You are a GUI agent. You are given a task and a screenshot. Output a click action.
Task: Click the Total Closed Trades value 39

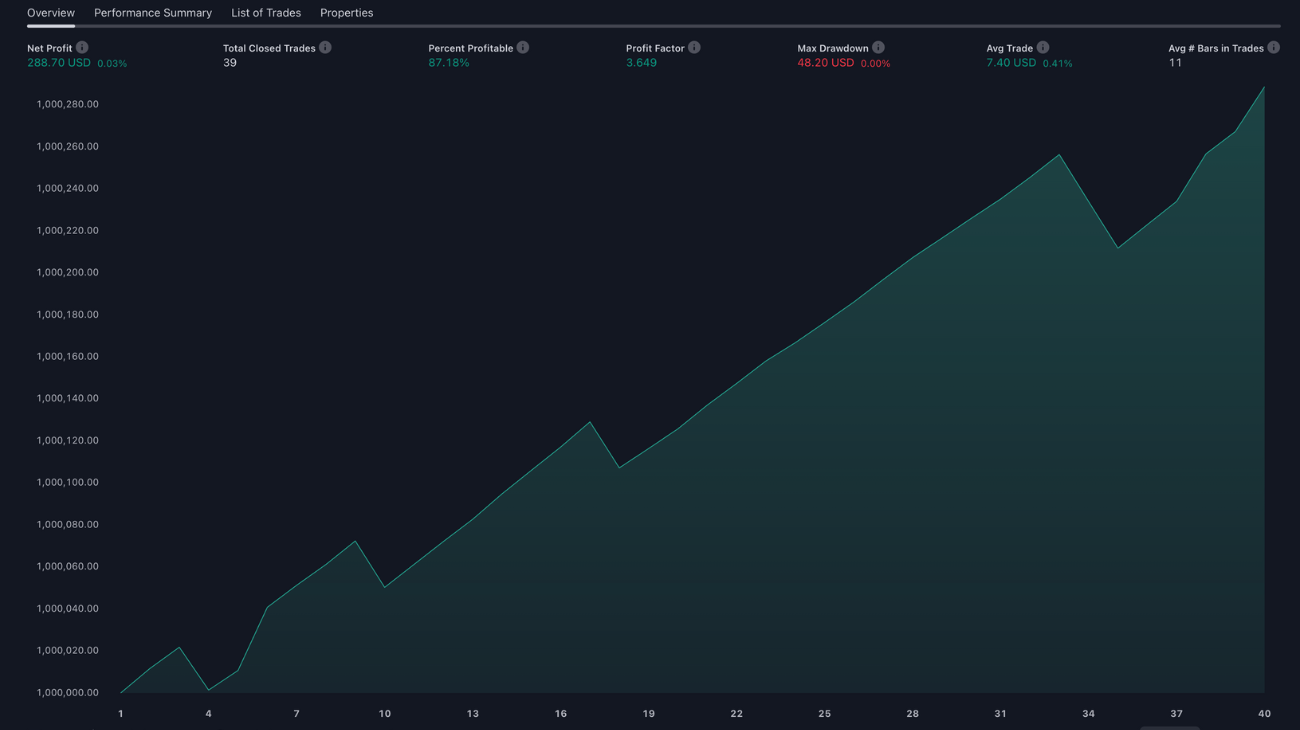pyautogui.click(x=230, y=63)
